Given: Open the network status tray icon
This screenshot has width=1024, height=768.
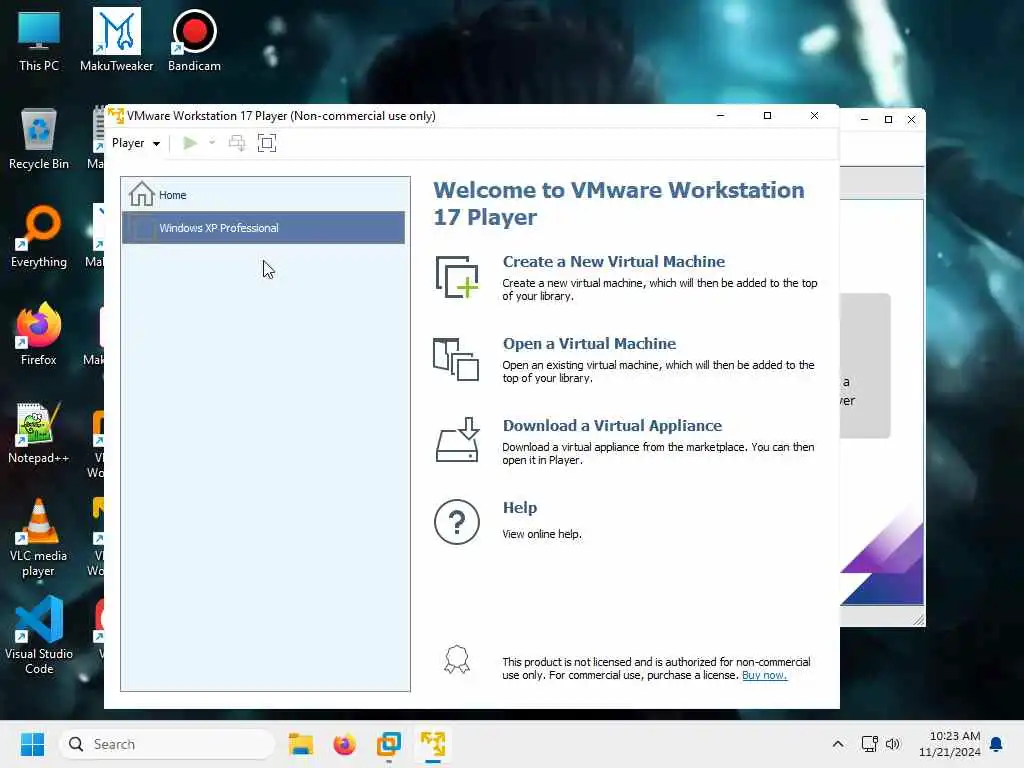Looking at the screenshot, I should [869, 744].
